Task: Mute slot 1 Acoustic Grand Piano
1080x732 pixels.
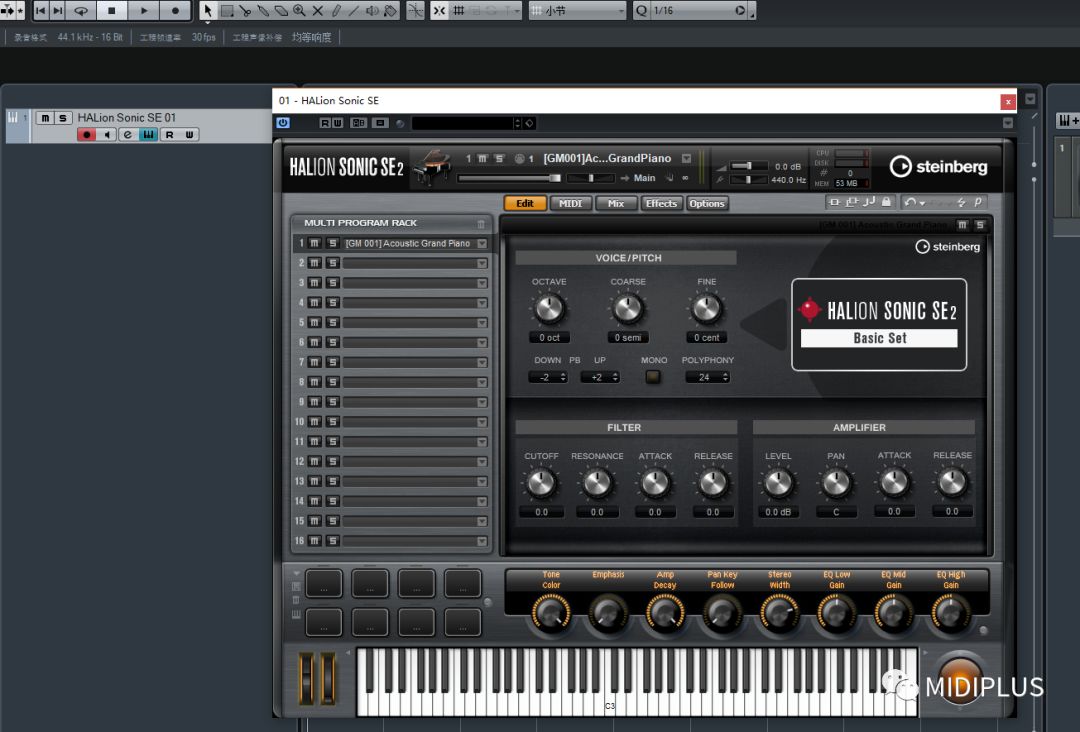Action: (x=315, y=243)
